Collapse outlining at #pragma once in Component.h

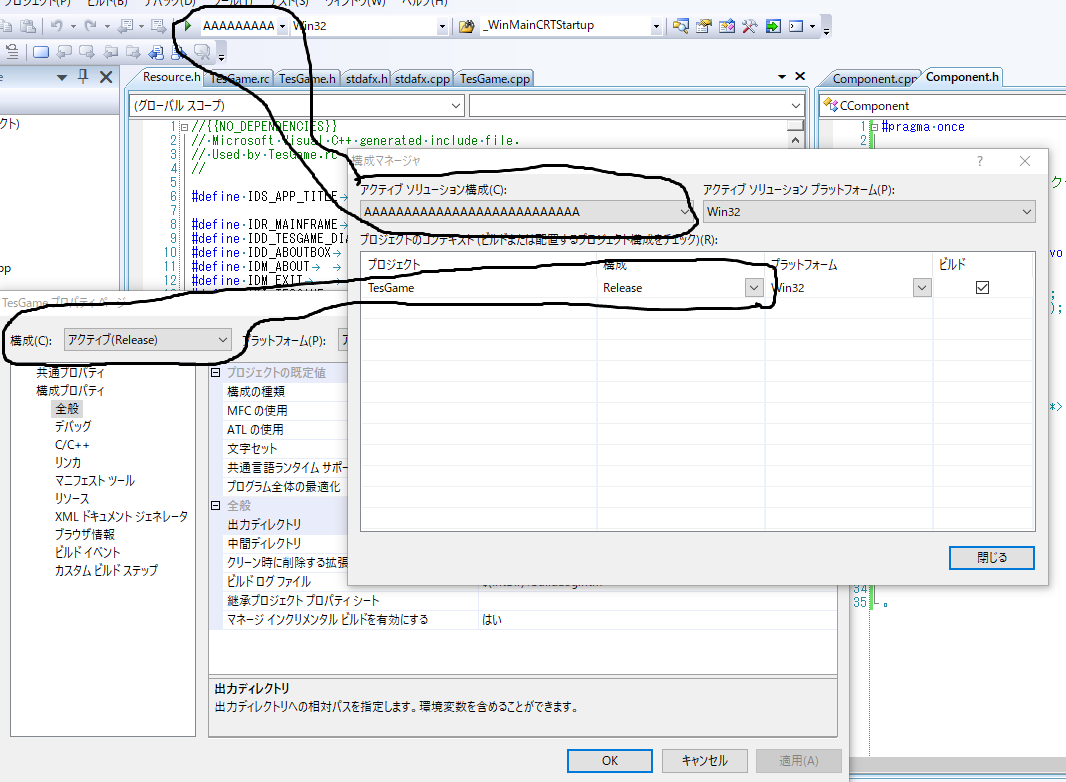[x=875, y=126]
